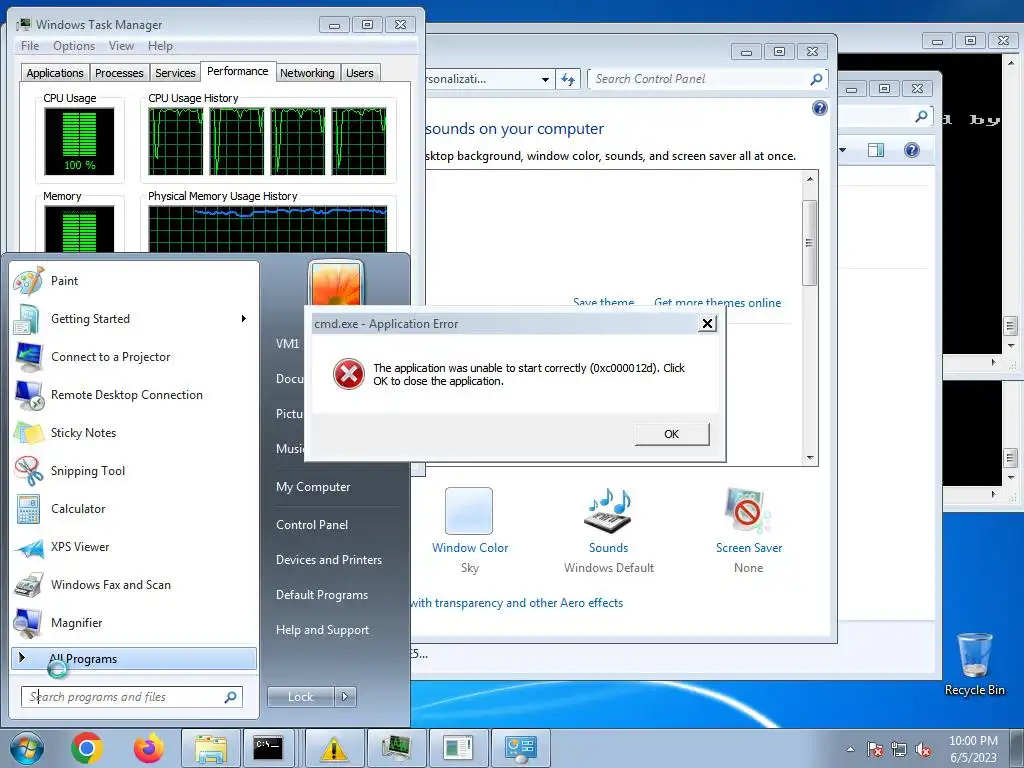Close the cmd.exe Application Error dialog
Viewport: 1024px width, 768px height.
(x=707, y=323)
